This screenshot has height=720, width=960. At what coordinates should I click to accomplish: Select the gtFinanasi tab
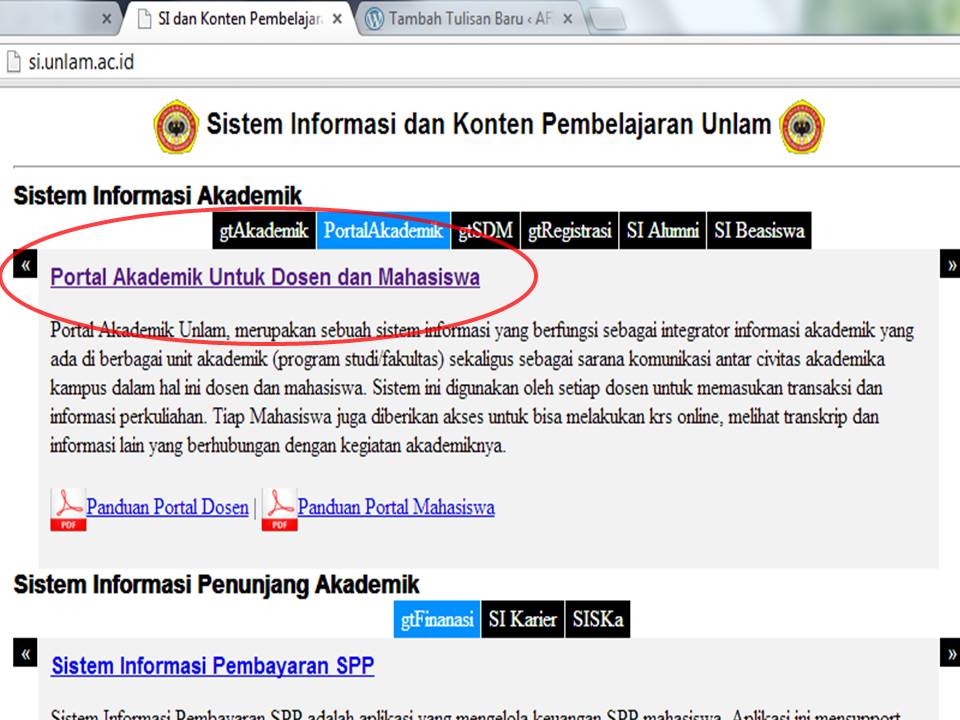point(437,619)
